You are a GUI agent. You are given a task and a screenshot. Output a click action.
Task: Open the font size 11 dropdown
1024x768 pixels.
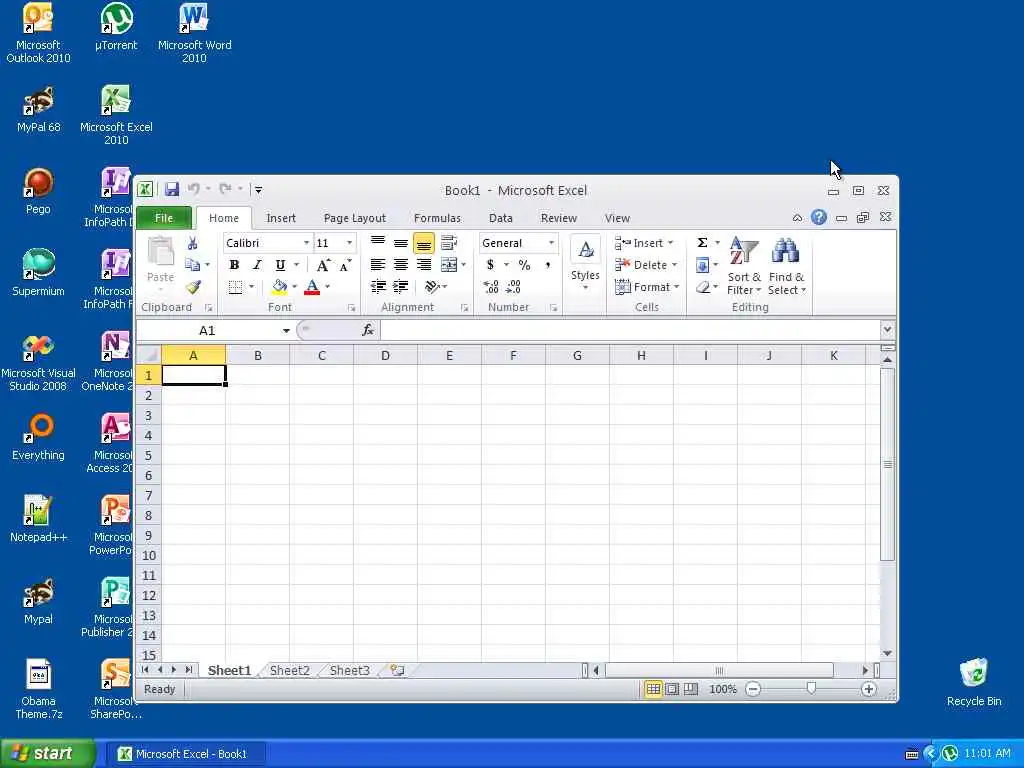pos(349,243)
